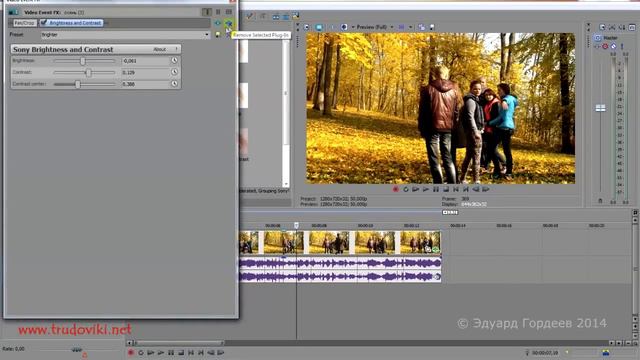Click play button under video preview
Screen dimensions: 640x360
pos(426,189)
